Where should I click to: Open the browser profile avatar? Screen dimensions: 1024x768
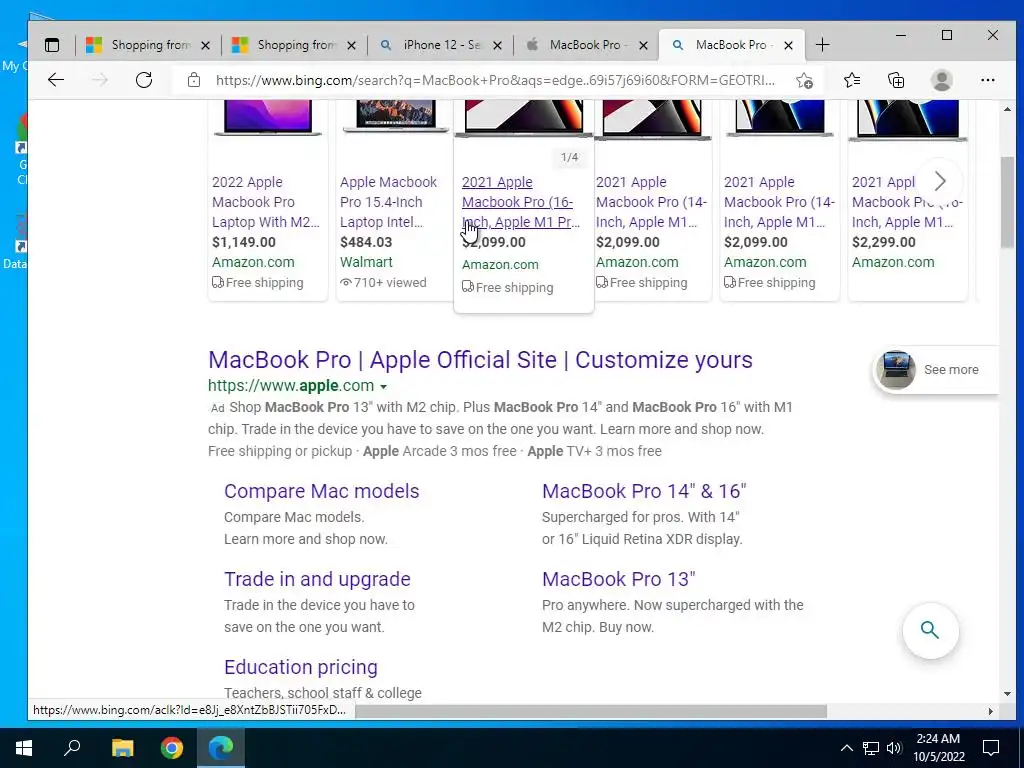pyautogui.click(x=941, y=80)
